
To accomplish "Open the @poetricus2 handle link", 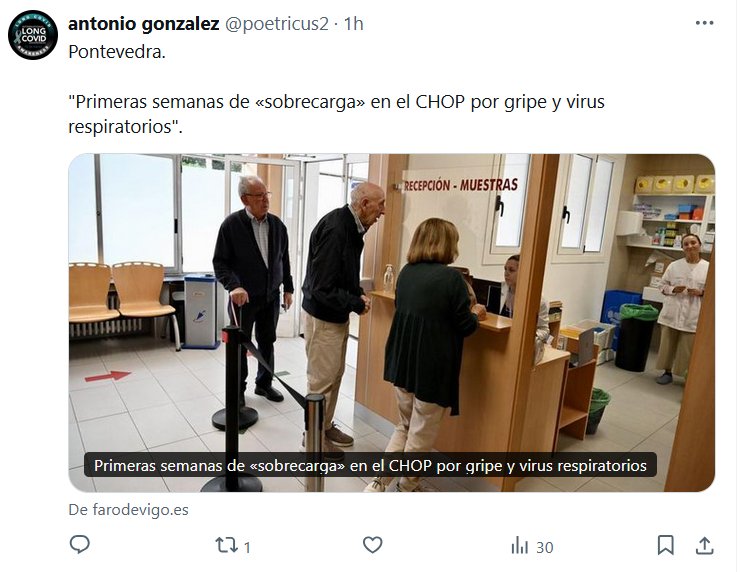I will tap(277, 24).
